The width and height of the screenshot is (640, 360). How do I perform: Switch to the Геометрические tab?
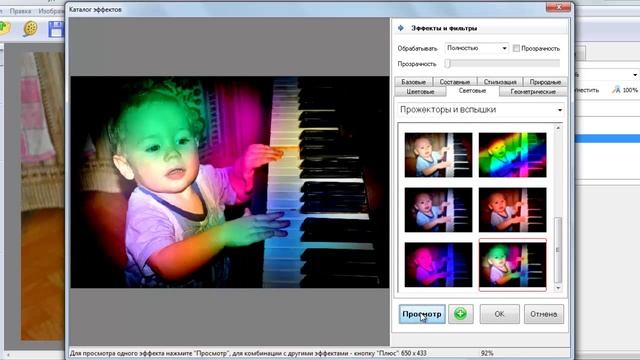pyautogui.click(x=533, y=91)
